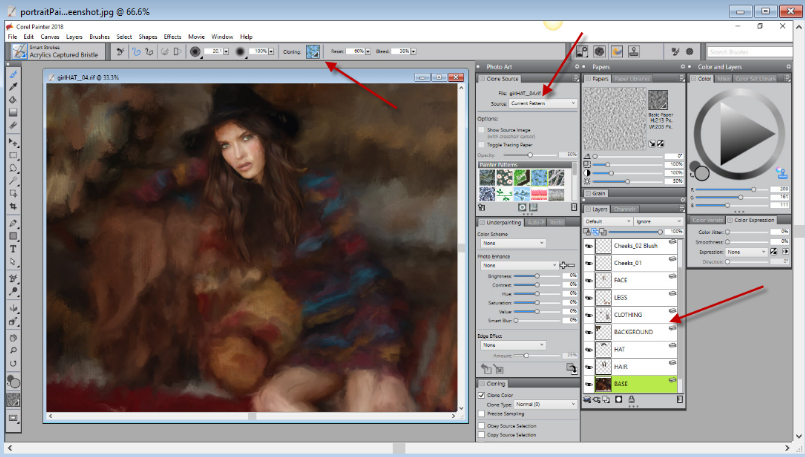Viewport: 805px width, 457px height.
Task: Adjust the layer opacity slider in Layers panel
Action: coord(634,232)
